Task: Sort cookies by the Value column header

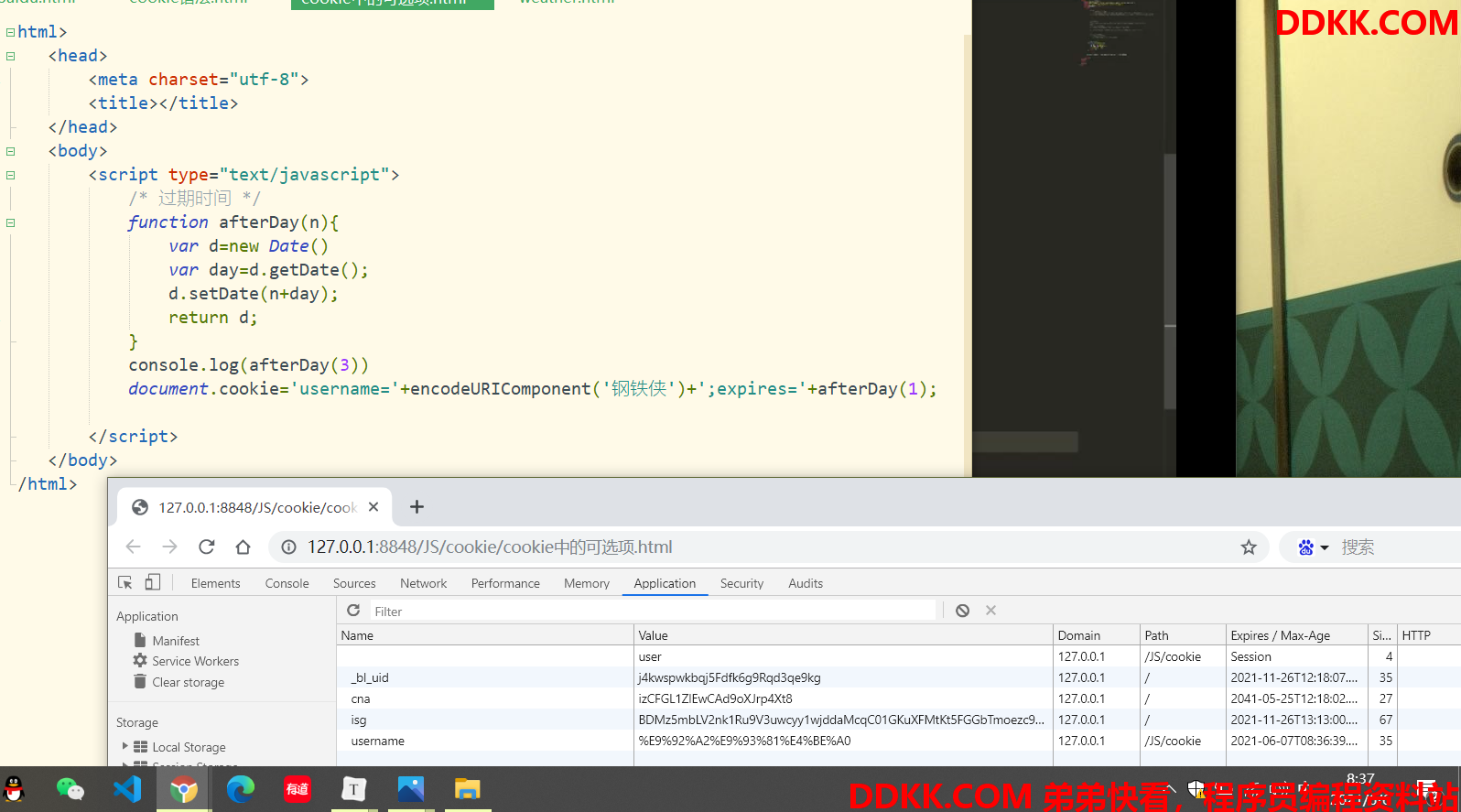Action: point(843,635)
